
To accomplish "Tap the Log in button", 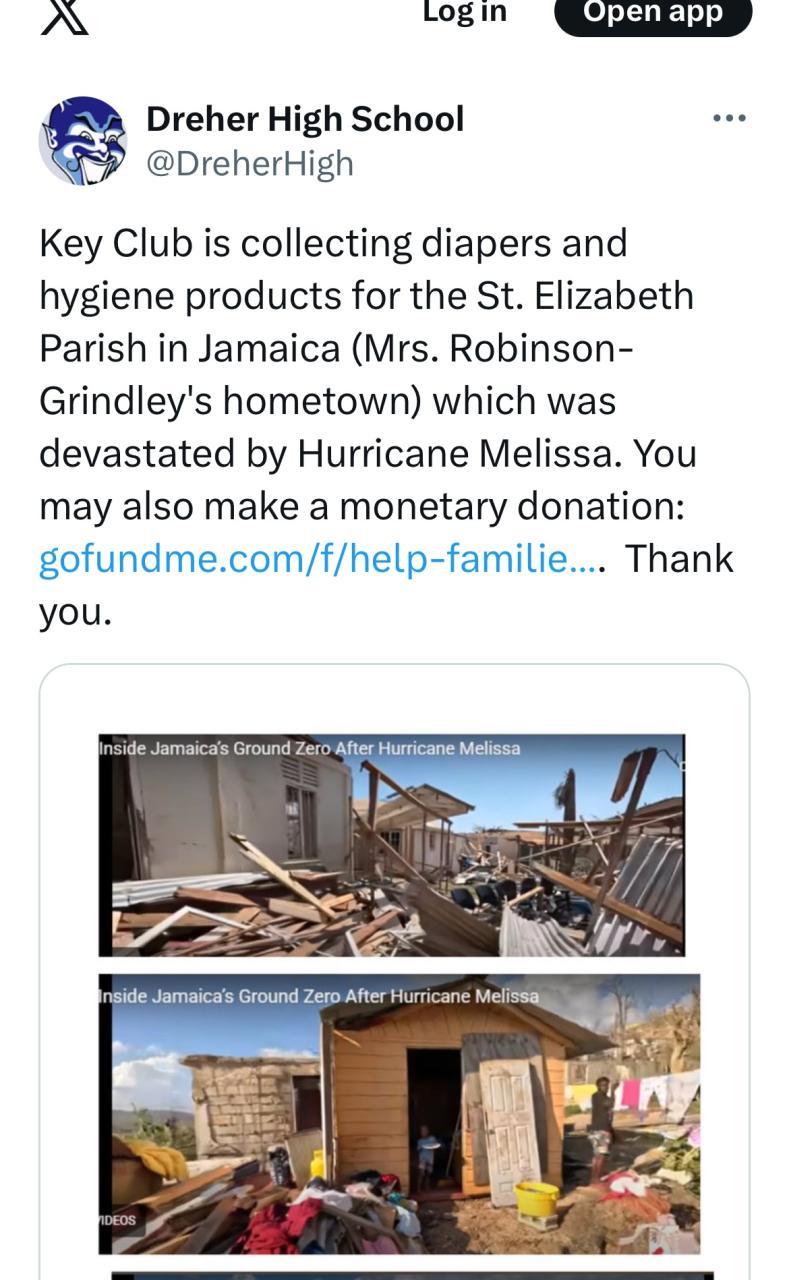I will coord(464,13).
